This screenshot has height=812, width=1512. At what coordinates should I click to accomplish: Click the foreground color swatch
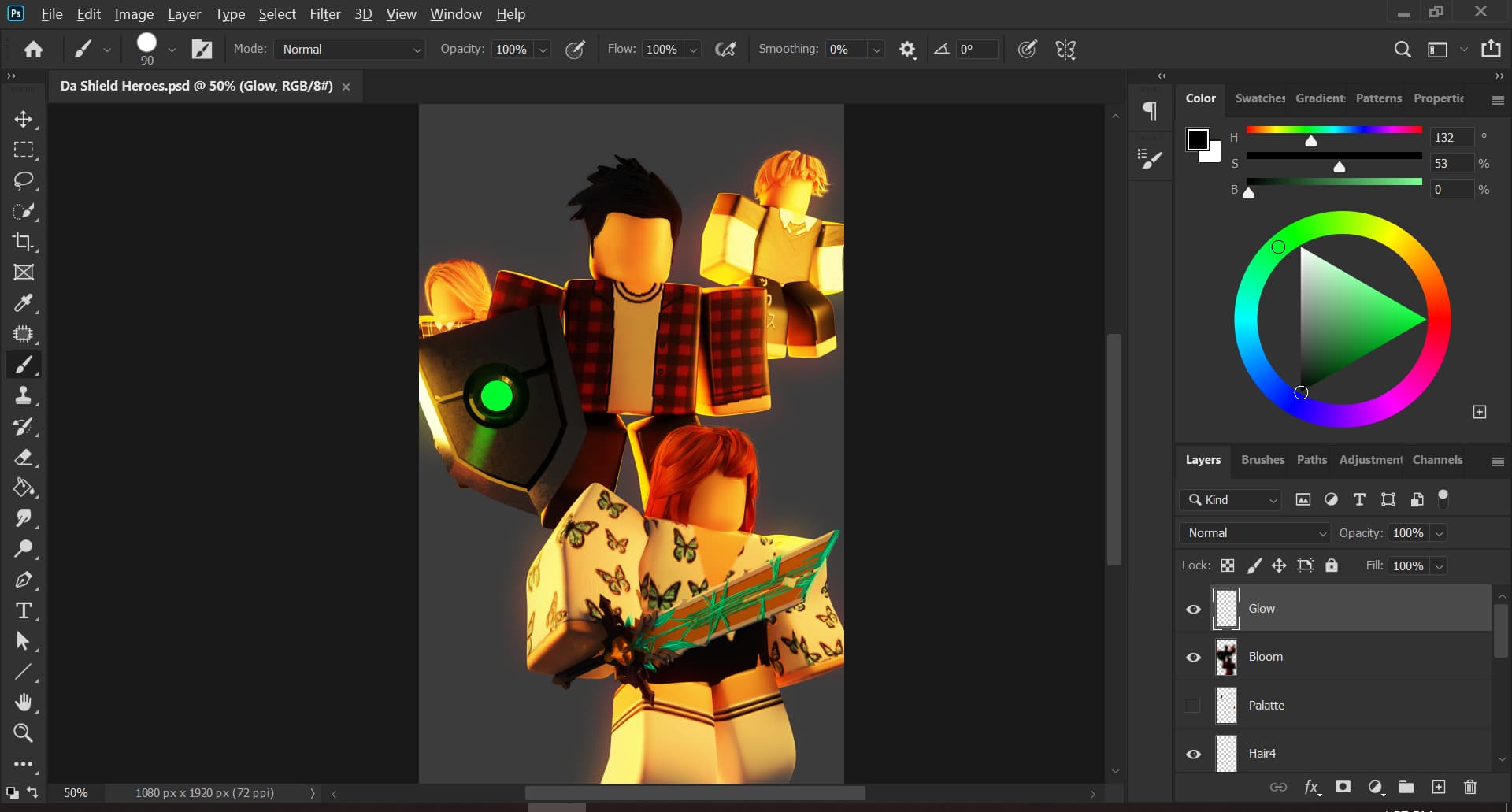pos(1197,139)
